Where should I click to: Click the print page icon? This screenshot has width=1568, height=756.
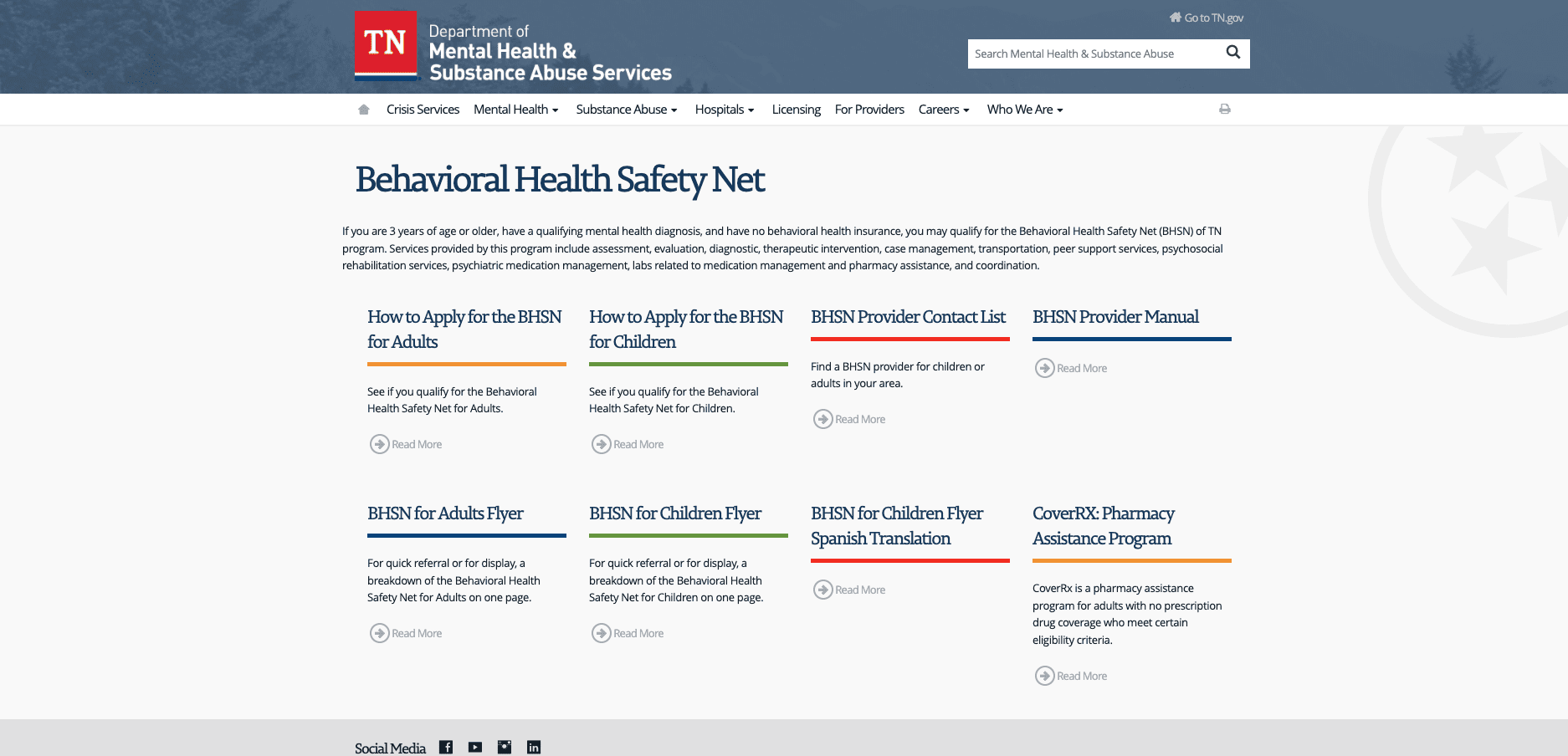(1224, 109)
